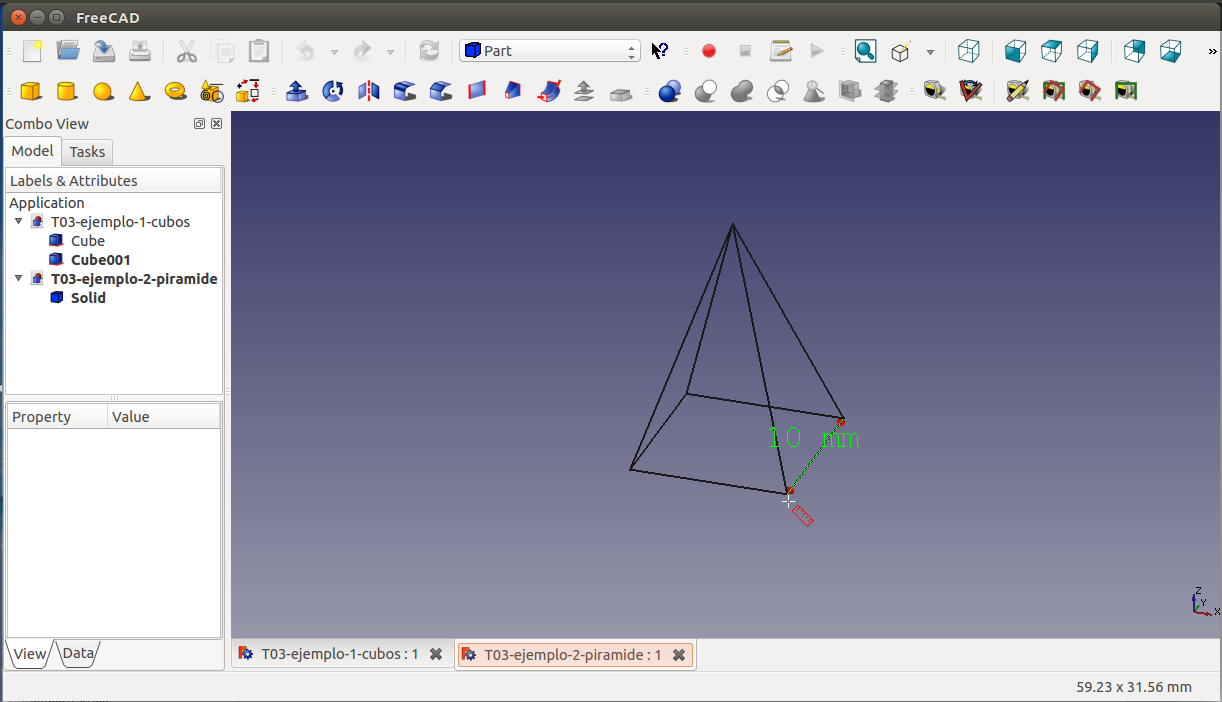Screen dimensions: 1222x702
Task: Click the cylinder primitive icon
Action: pos(67,92)
